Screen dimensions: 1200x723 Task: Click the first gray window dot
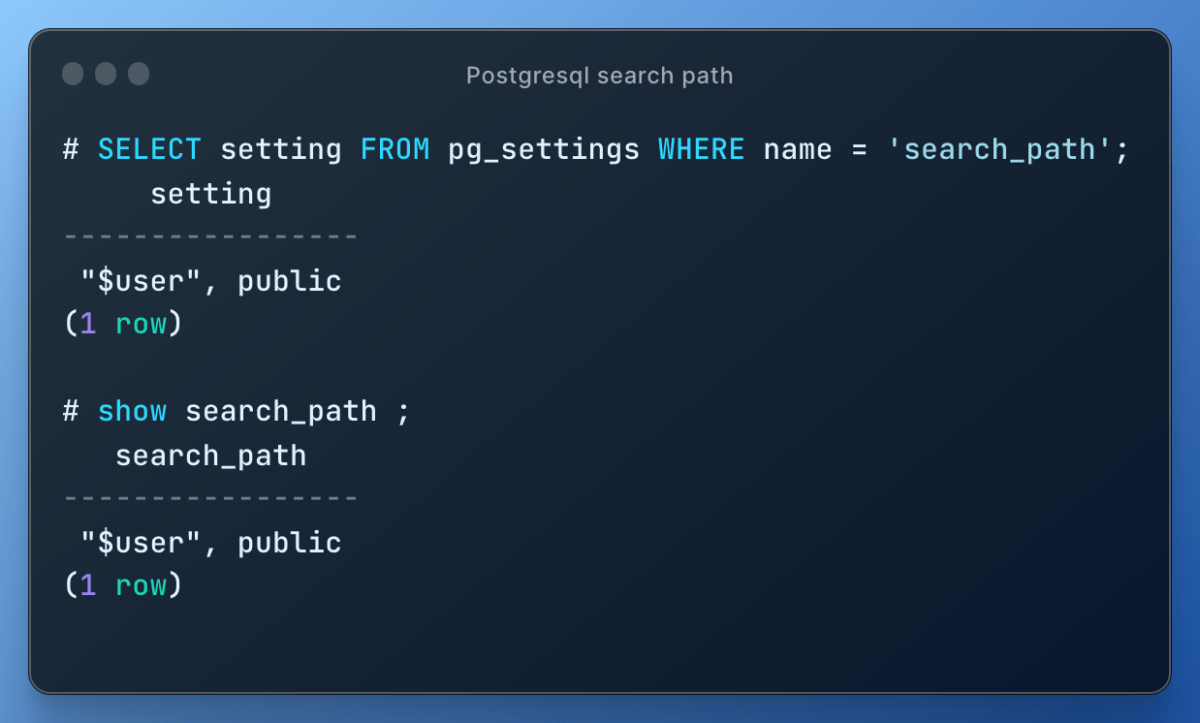click(73, 74)
